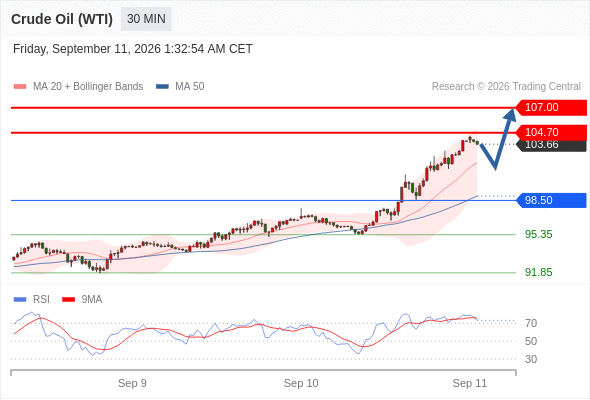
Task: Click the 104.70 resistance price tag
Action: click(551, 132)
